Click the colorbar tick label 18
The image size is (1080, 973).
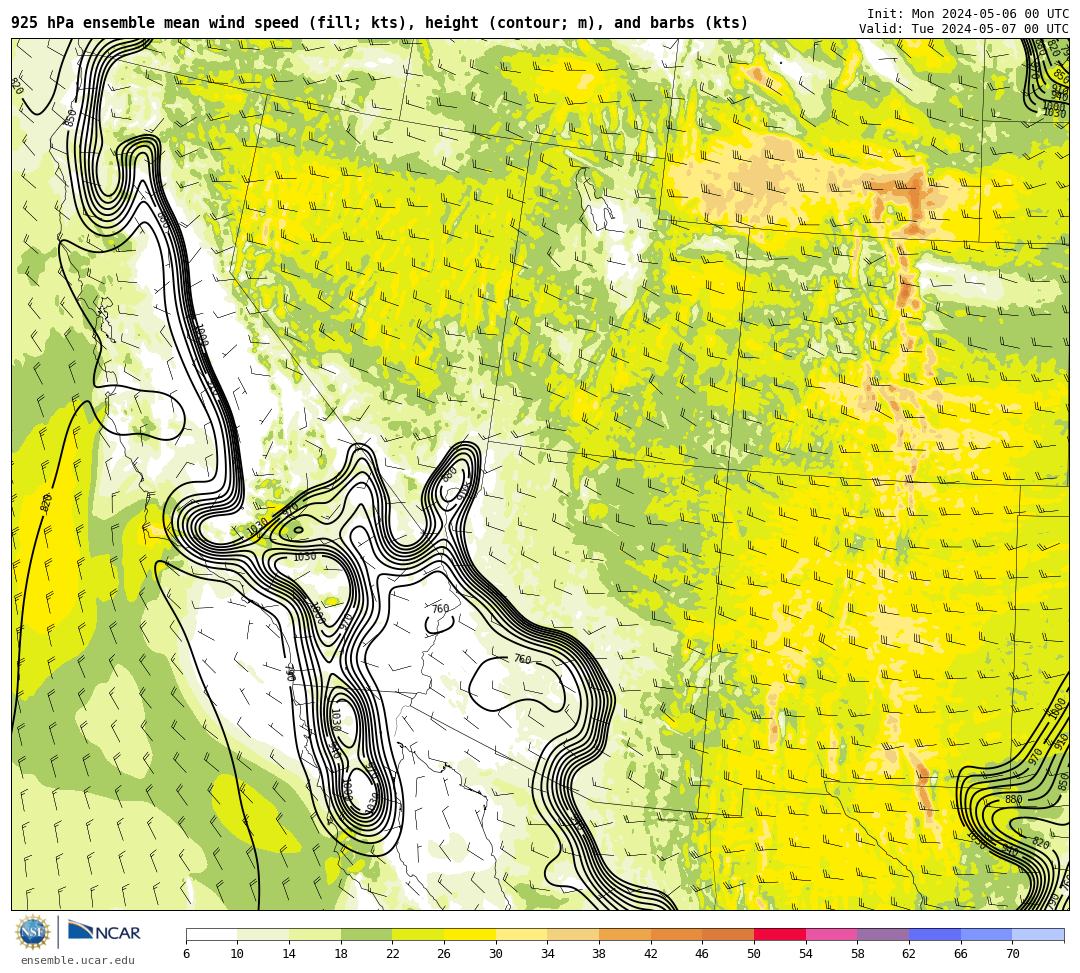[x=341, y=954]
